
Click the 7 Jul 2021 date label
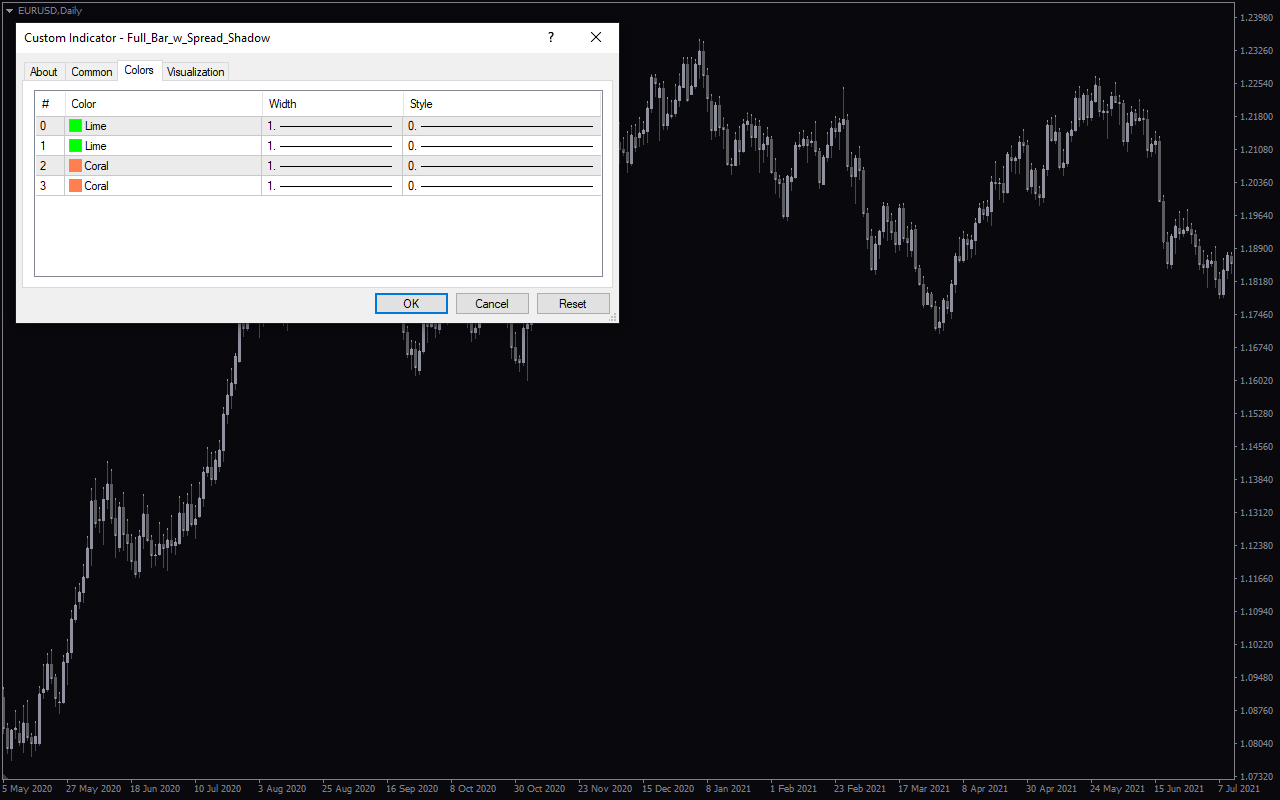[x=1241, y=789]
